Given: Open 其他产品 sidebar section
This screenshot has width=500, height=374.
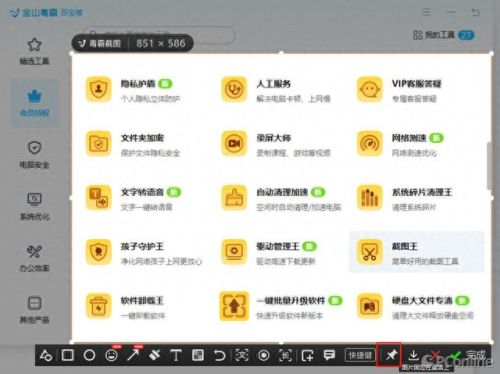Looking at the screenshot, I should 34,310.
